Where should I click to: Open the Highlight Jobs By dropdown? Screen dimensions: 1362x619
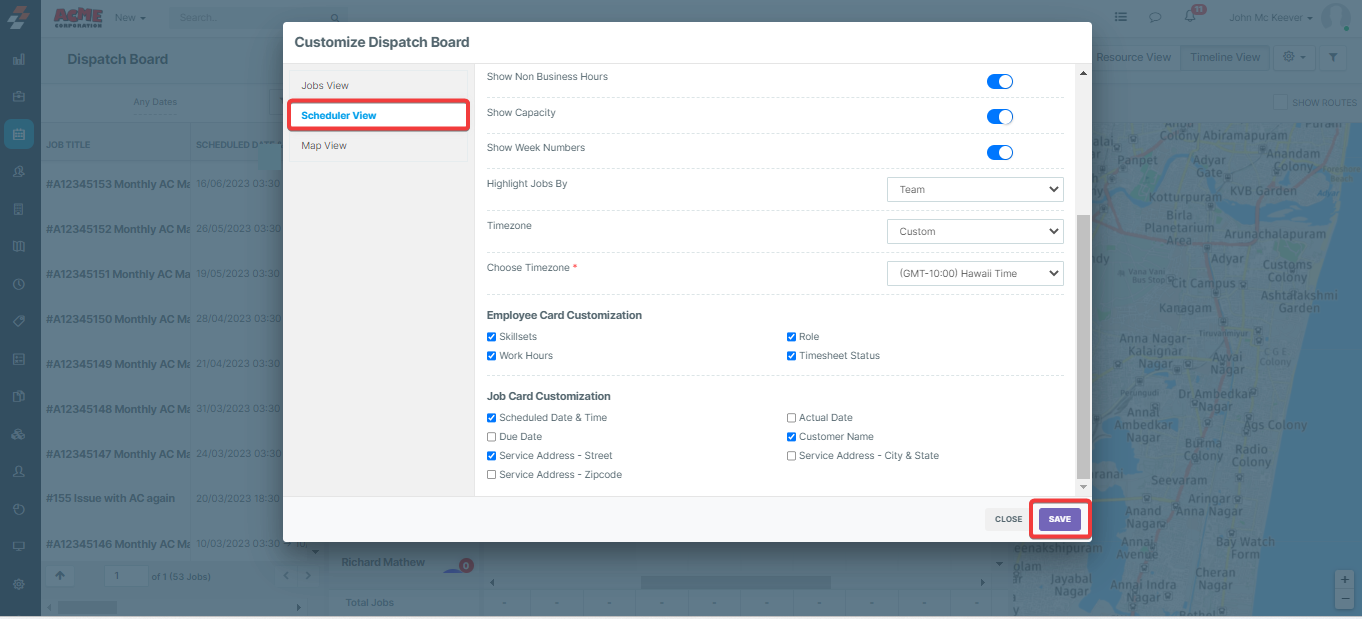click(x=974, y=189)
